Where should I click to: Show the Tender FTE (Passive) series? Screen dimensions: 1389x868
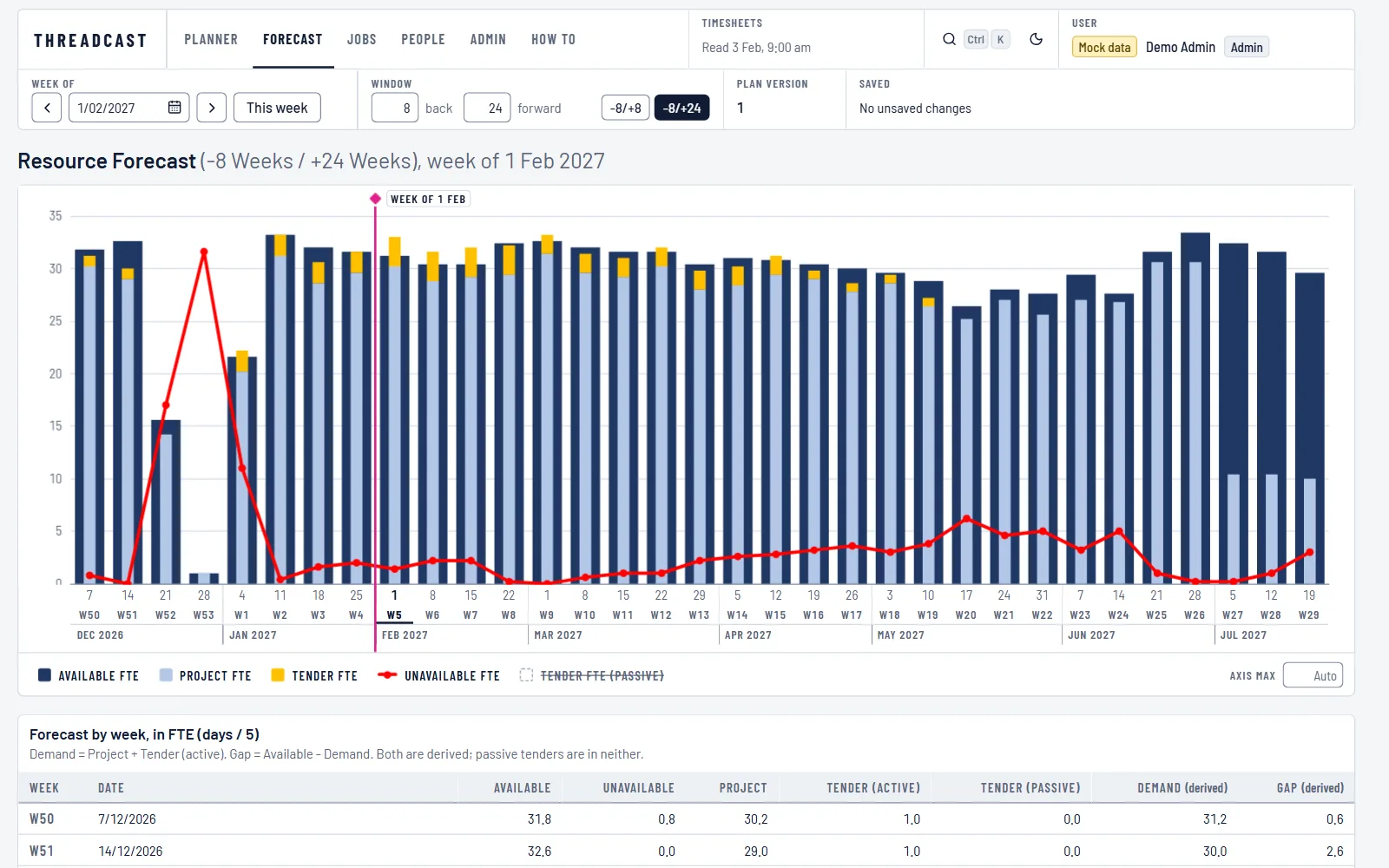coord(591,675)
